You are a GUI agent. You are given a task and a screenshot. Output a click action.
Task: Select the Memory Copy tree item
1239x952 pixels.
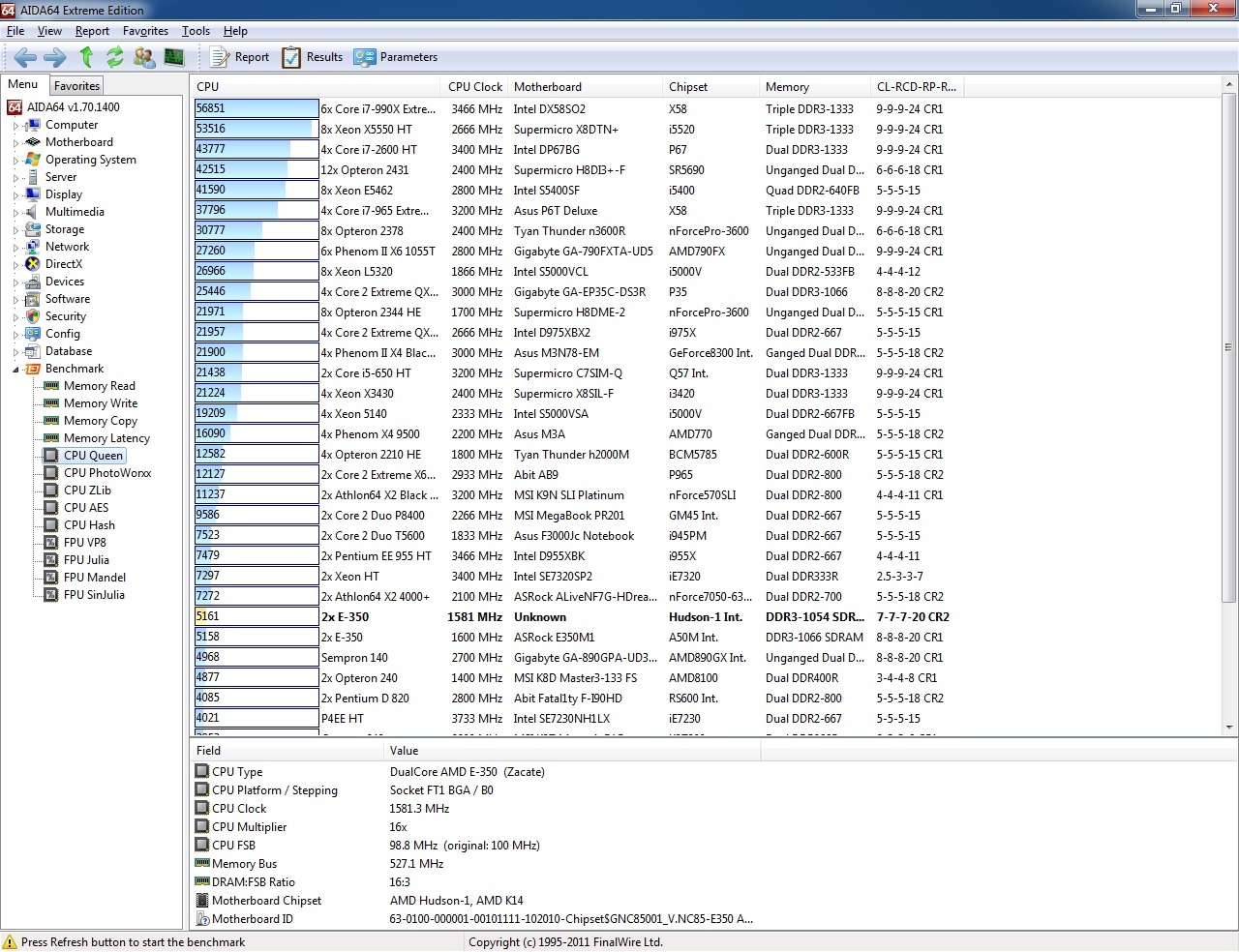(101, 421)
